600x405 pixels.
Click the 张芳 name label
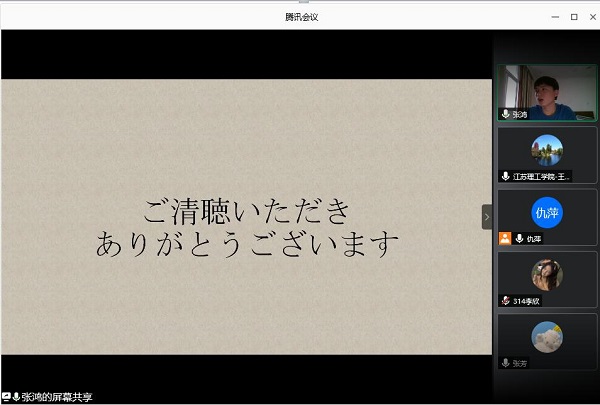[x=520, y=363]
